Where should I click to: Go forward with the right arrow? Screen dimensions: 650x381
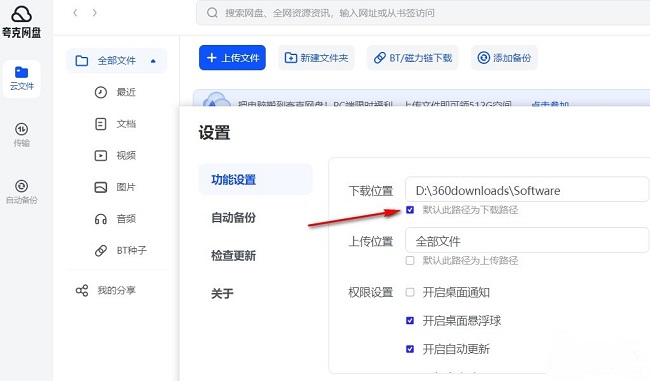pos(95,13)
